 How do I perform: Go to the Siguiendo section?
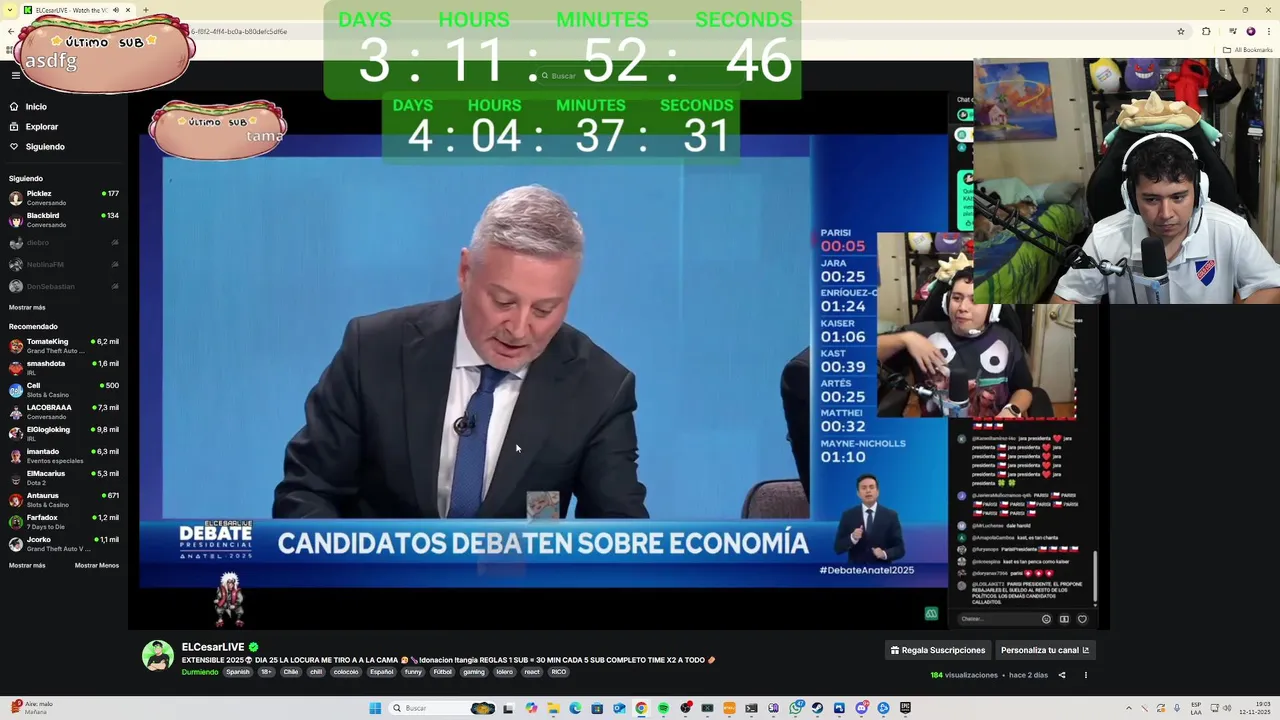point(44,147)
